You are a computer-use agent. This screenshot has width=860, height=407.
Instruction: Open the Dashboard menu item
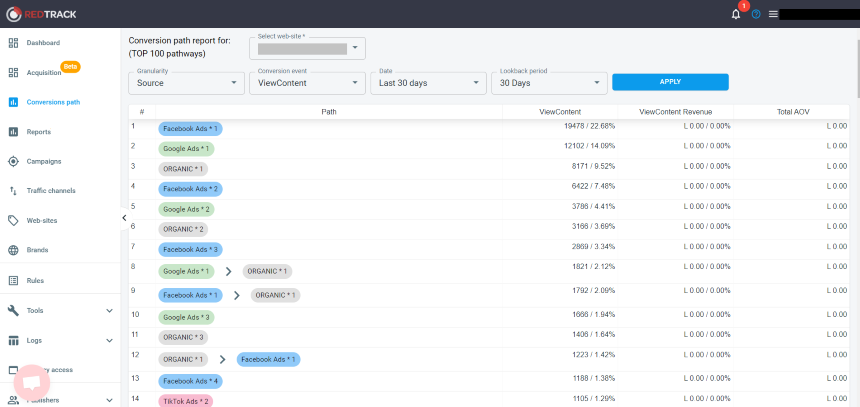(43, 43)
